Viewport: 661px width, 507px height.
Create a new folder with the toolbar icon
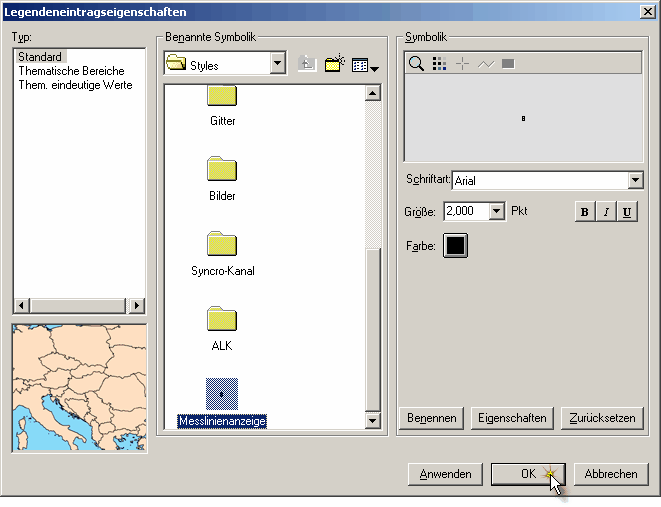pos(334,64)
